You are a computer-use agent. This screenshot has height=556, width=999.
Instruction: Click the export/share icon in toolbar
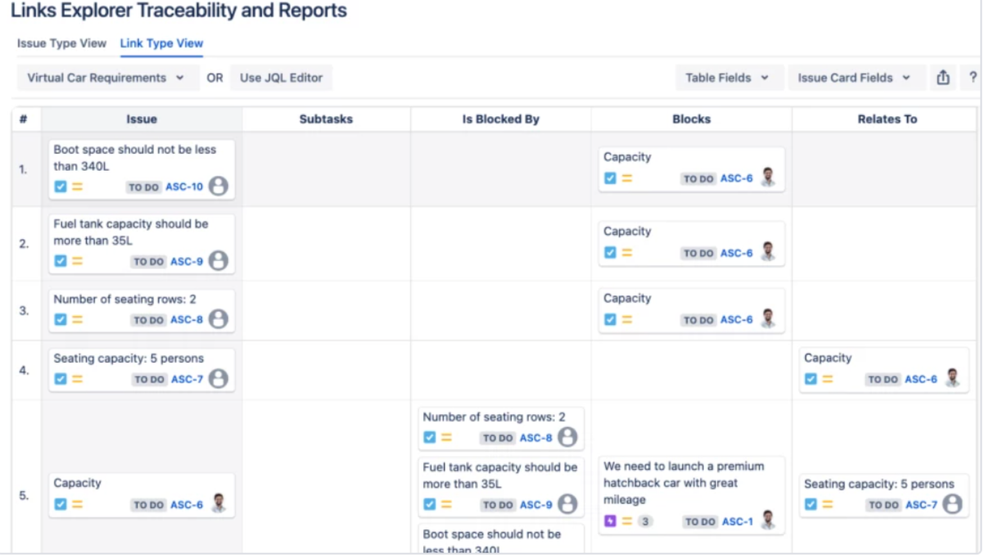click(943, 78)
